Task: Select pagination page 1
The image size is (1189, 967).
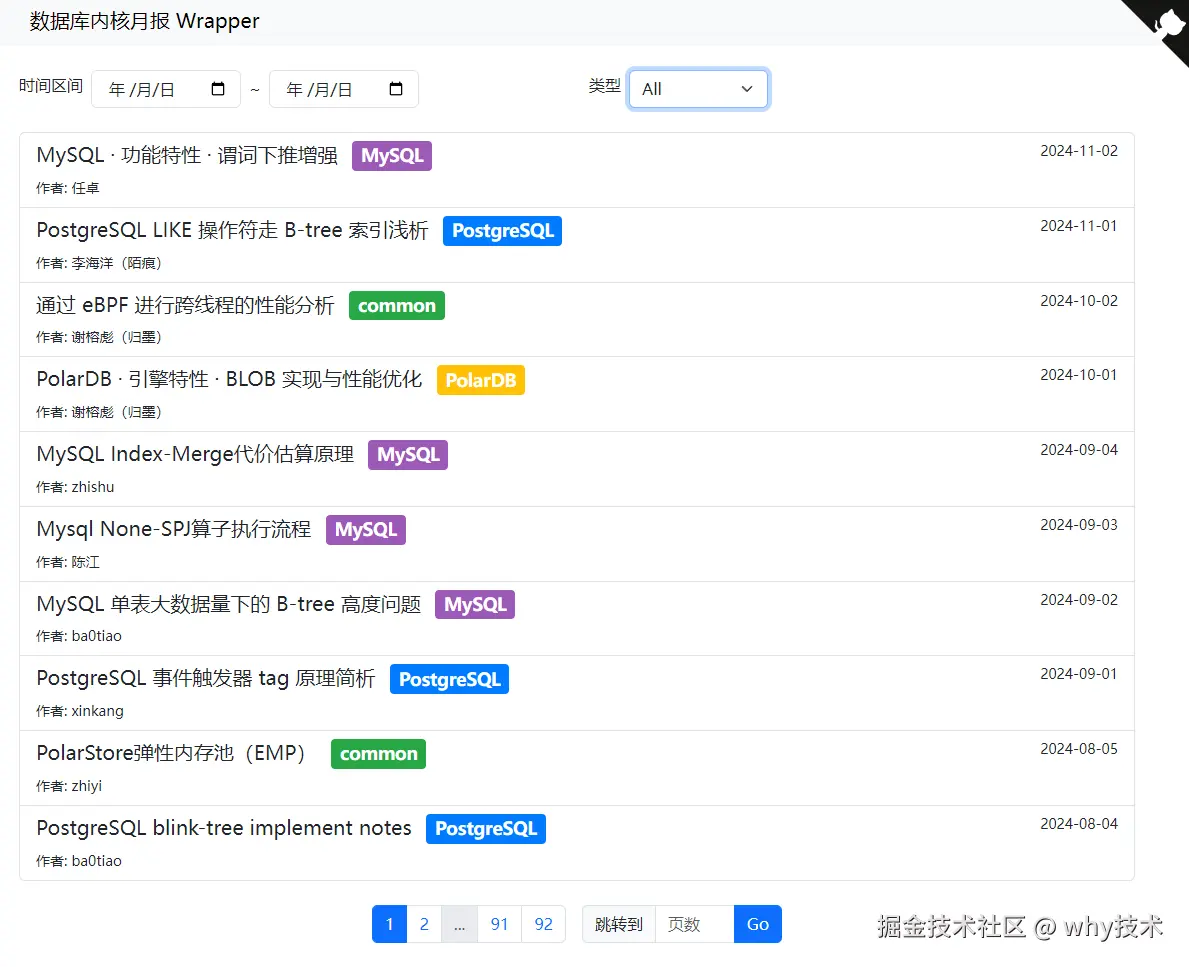Action: (390, 924)
